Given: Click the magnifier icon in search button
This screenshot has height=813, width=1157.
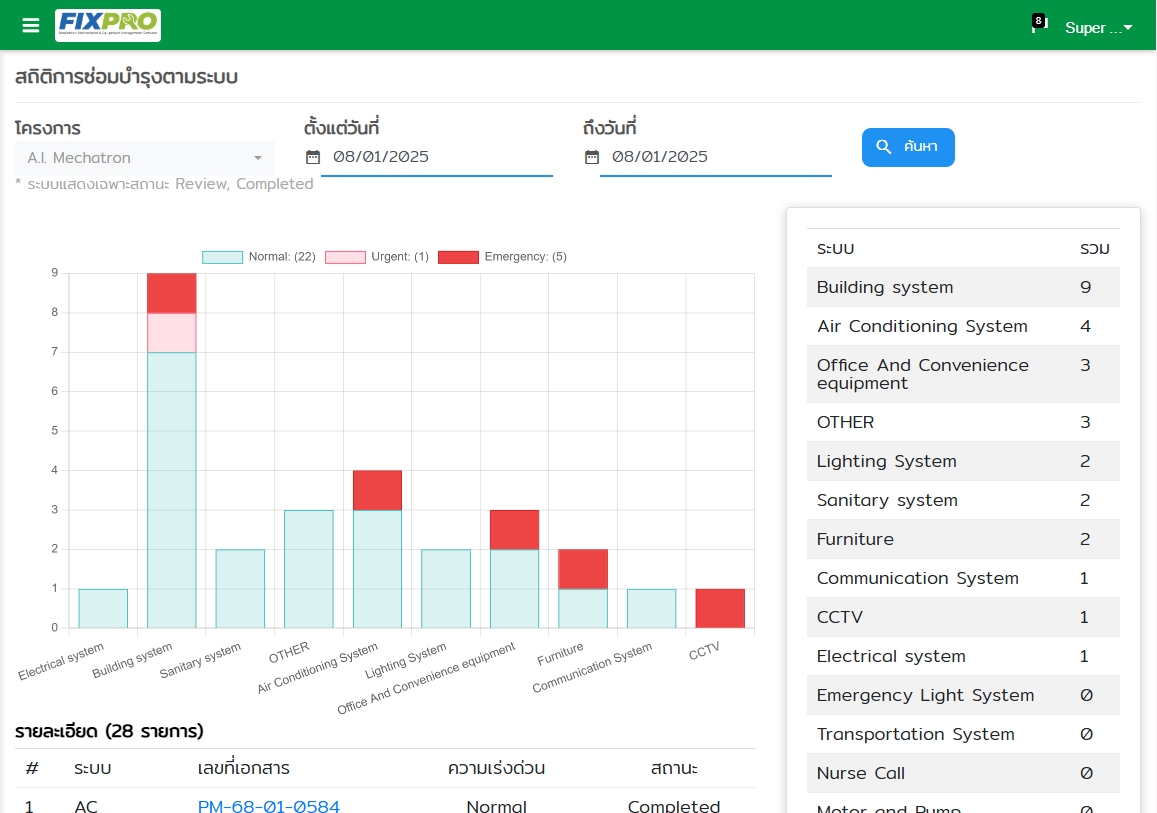Looking at the screenshot, I should point(884,147).
